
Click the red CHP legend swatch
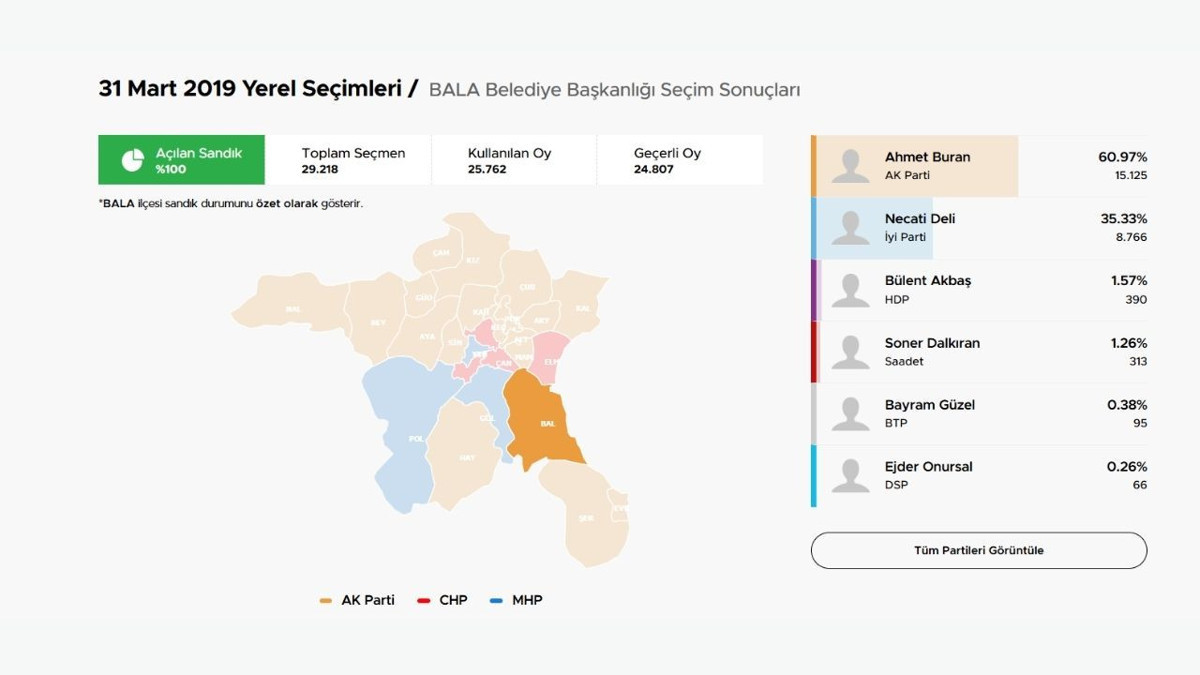423,601
